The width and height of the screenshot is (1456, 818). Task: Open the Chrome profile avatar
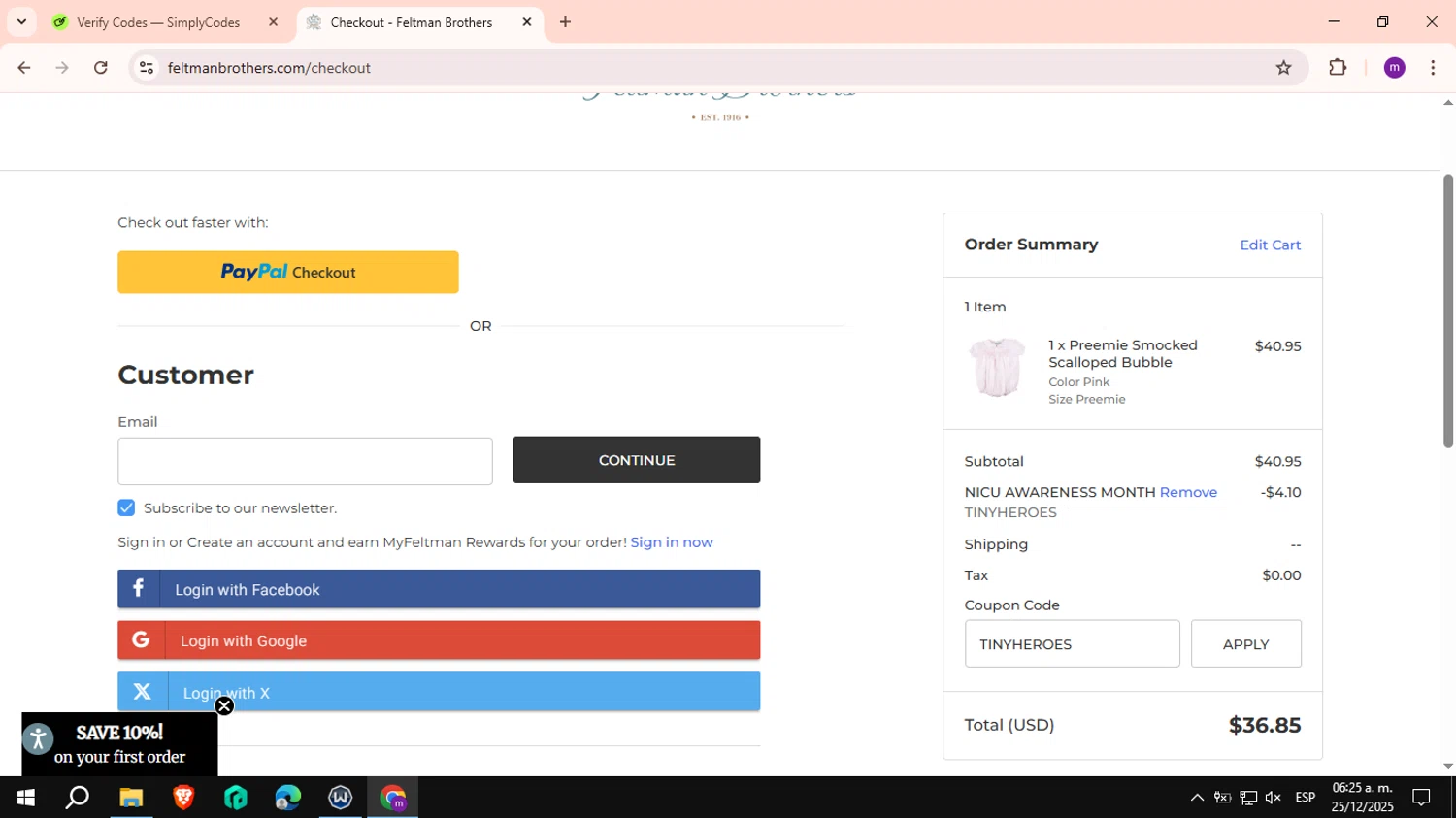(x=1394, y=68)
